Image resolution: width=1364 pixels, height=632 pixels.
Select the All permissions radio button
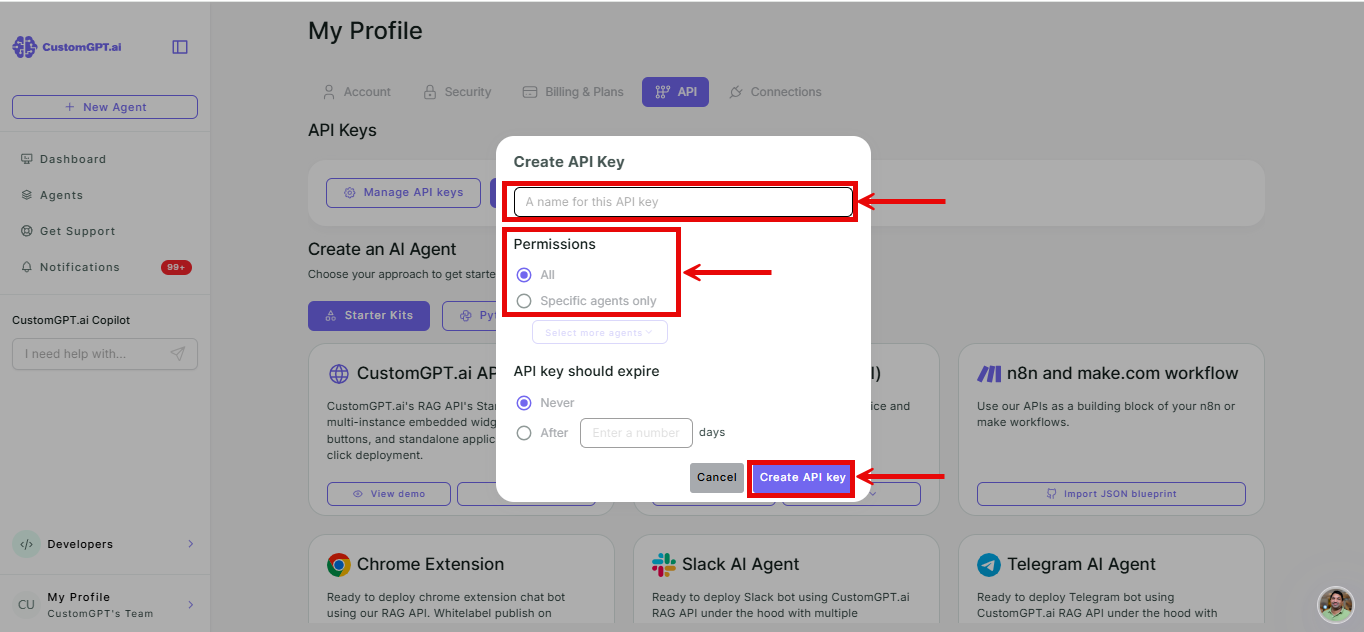(524, 275)
